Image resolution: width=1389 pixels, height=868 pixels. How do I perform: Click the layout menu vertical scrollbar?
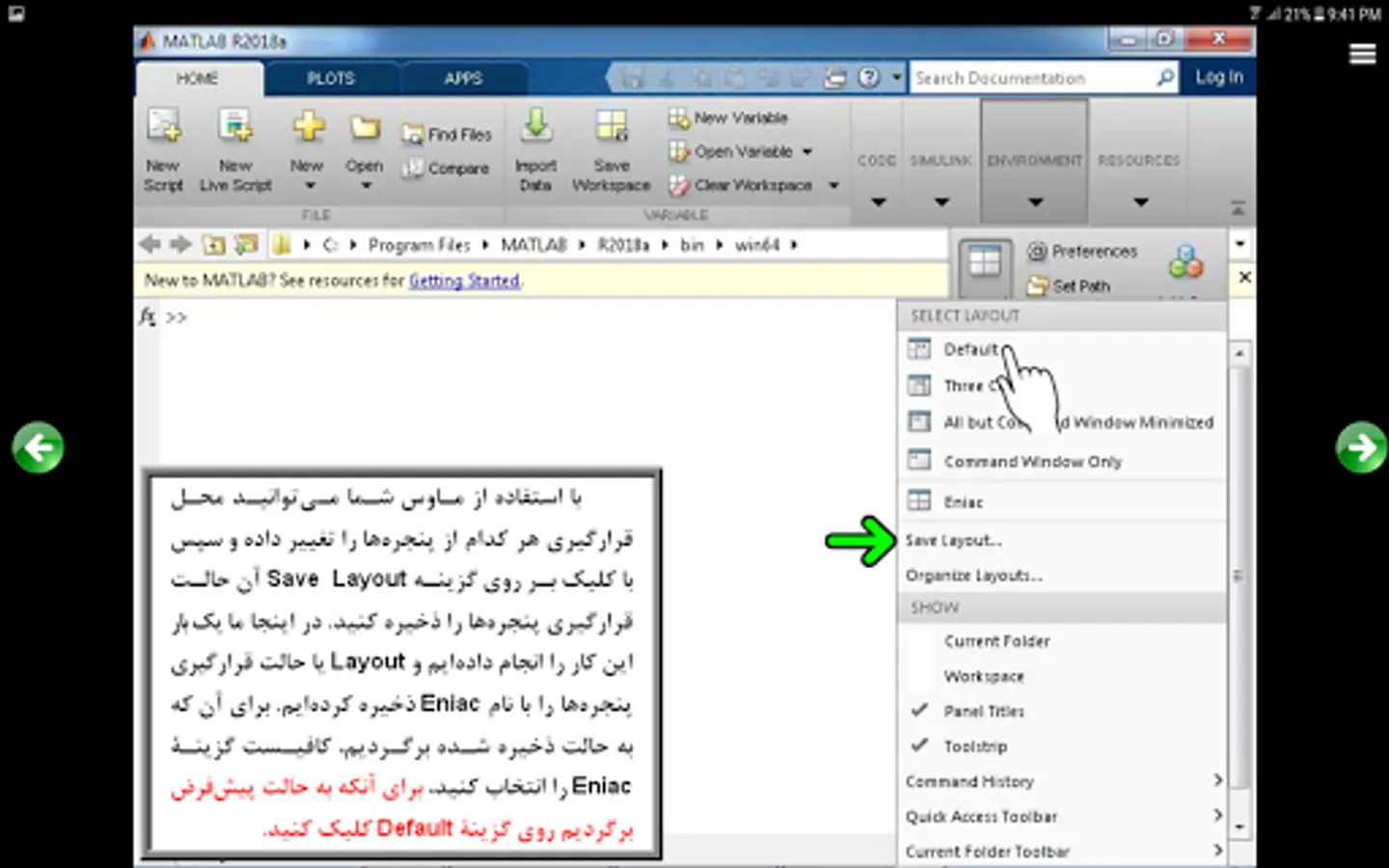tap(1240, 590)
